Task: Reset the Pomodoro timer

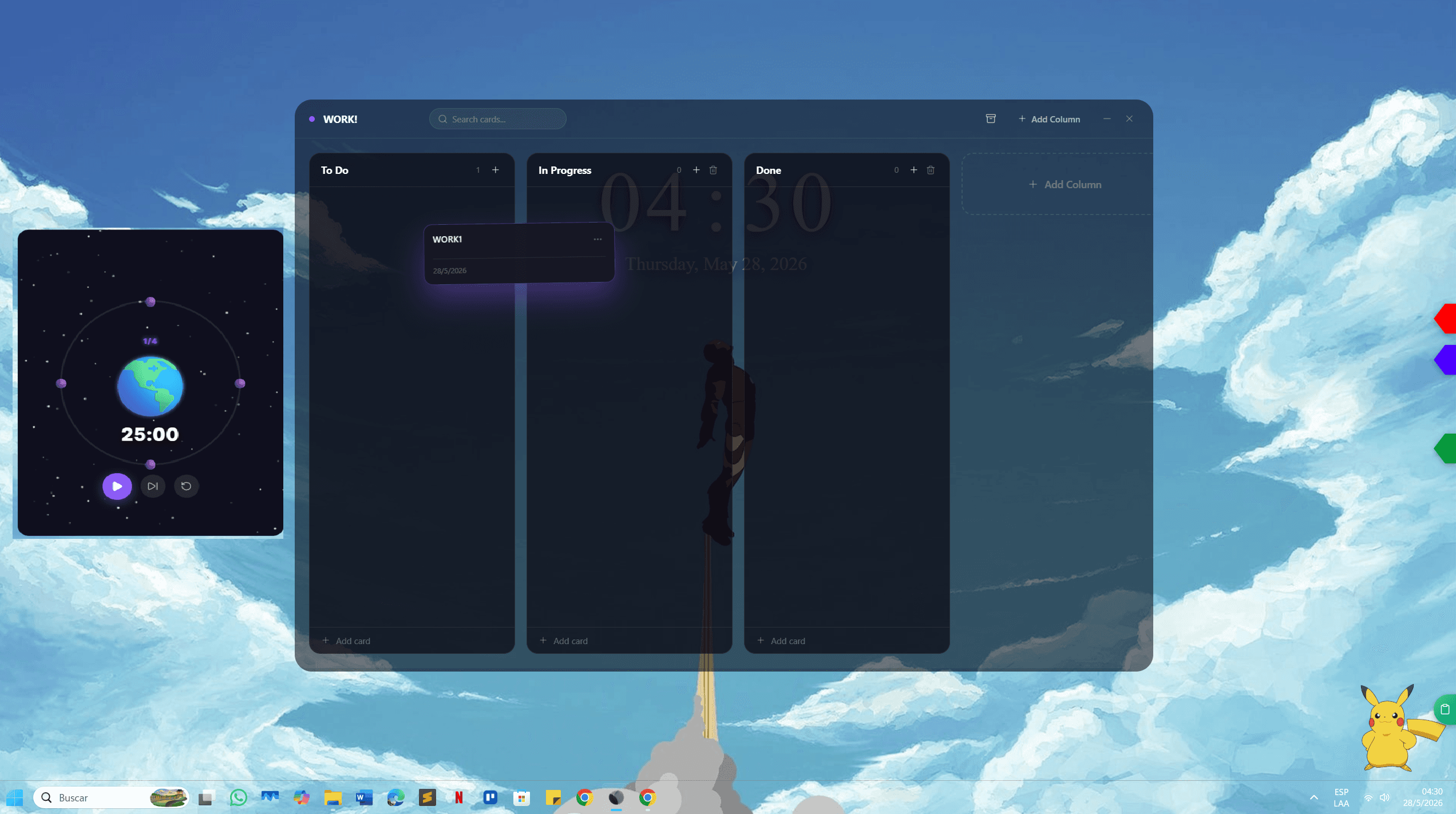Action: pos(186,486)
